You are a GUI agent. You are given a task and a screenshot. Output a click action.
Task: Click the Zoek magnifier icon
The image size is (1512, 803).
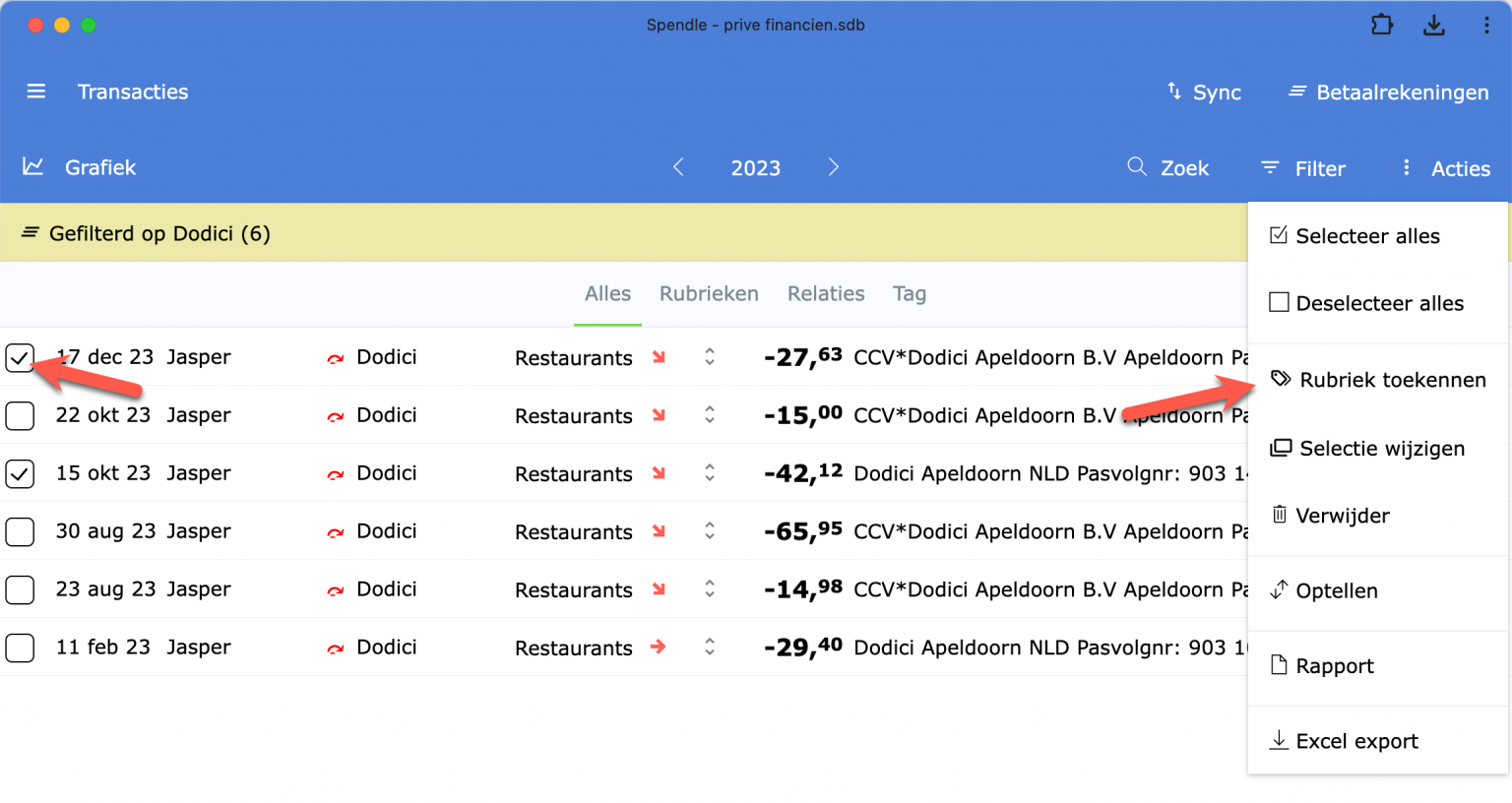tap(1137, 167)
